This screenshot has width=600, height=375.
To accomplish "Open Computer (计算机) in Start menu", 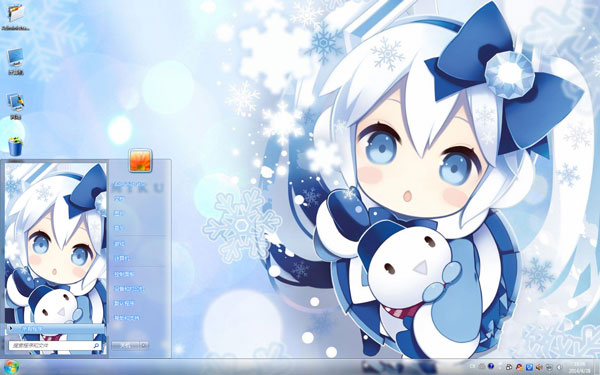I will pos(122,259).
